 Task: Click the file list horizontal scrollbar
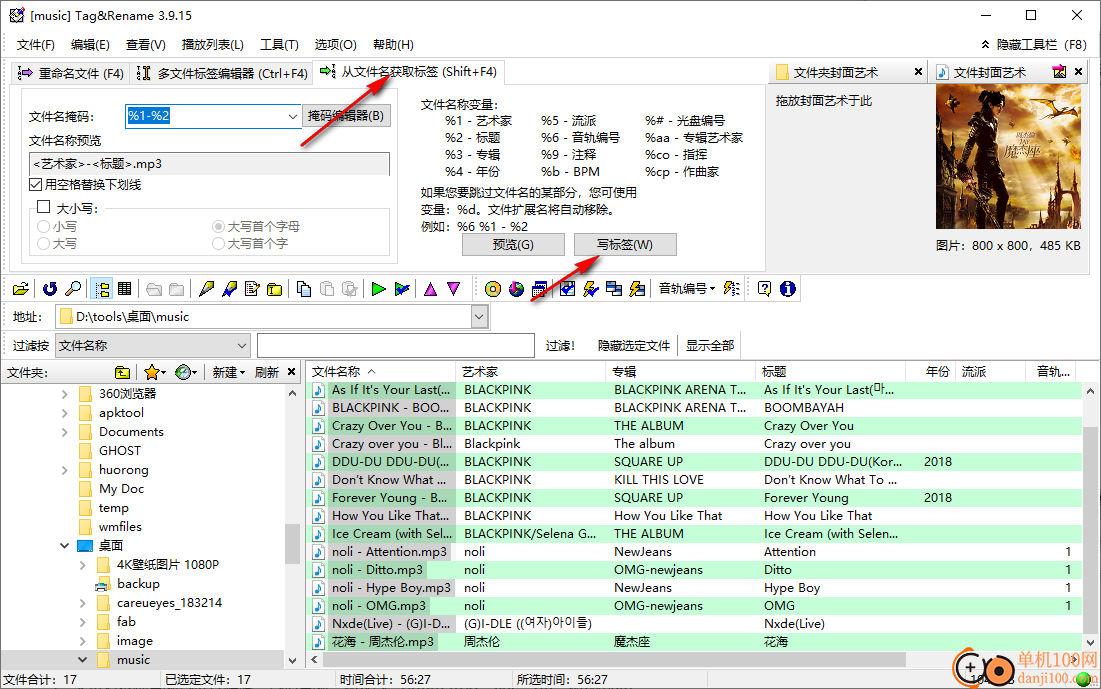tap(615, 660)
